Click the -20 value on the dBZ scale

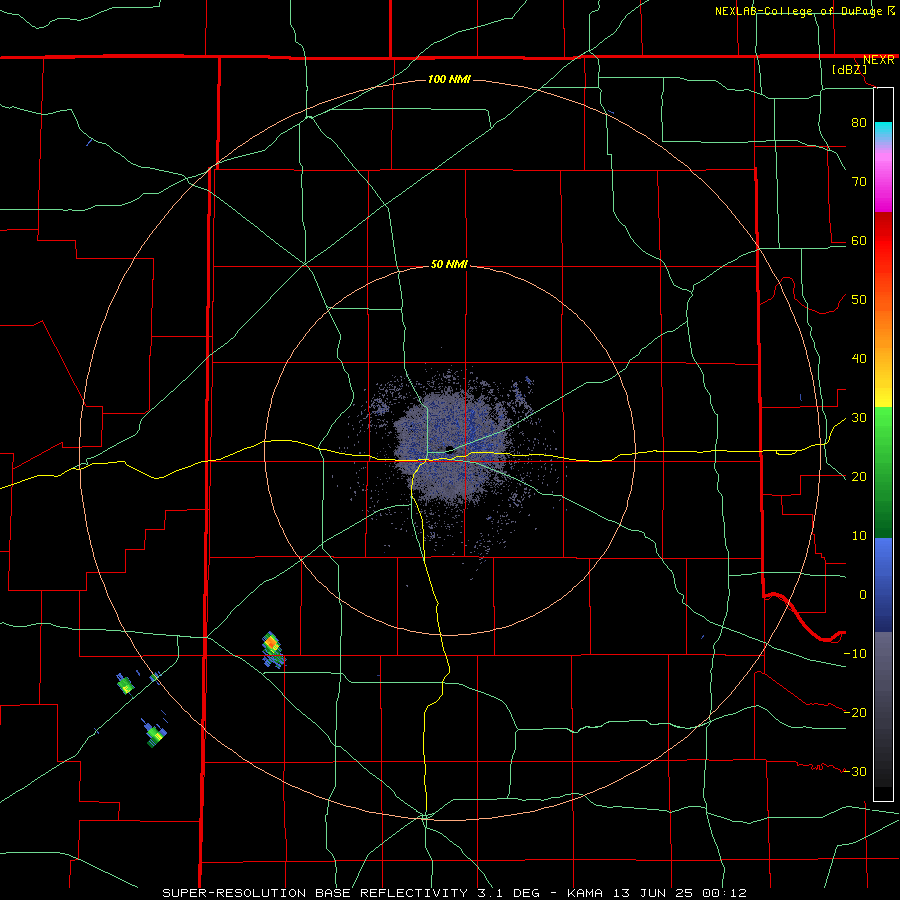click(855, 712)
